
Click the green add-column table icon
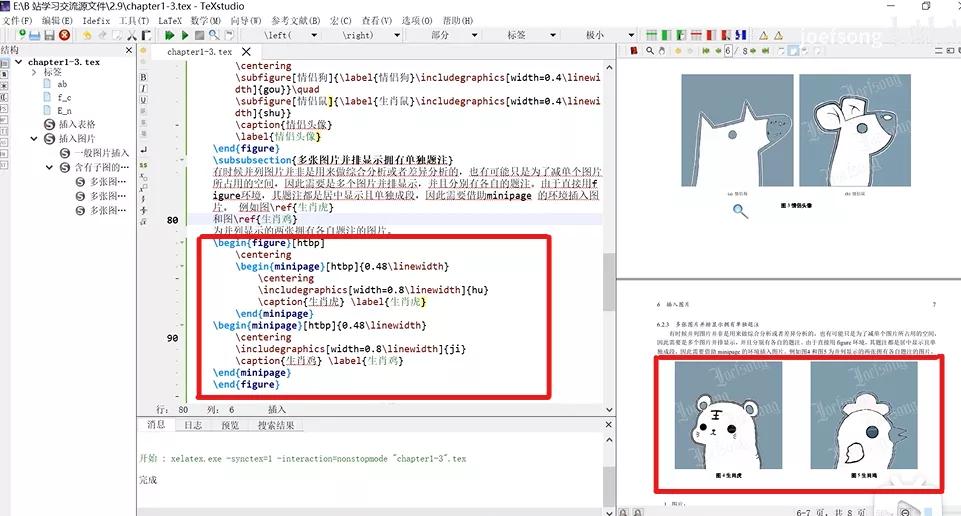[666, 36]
